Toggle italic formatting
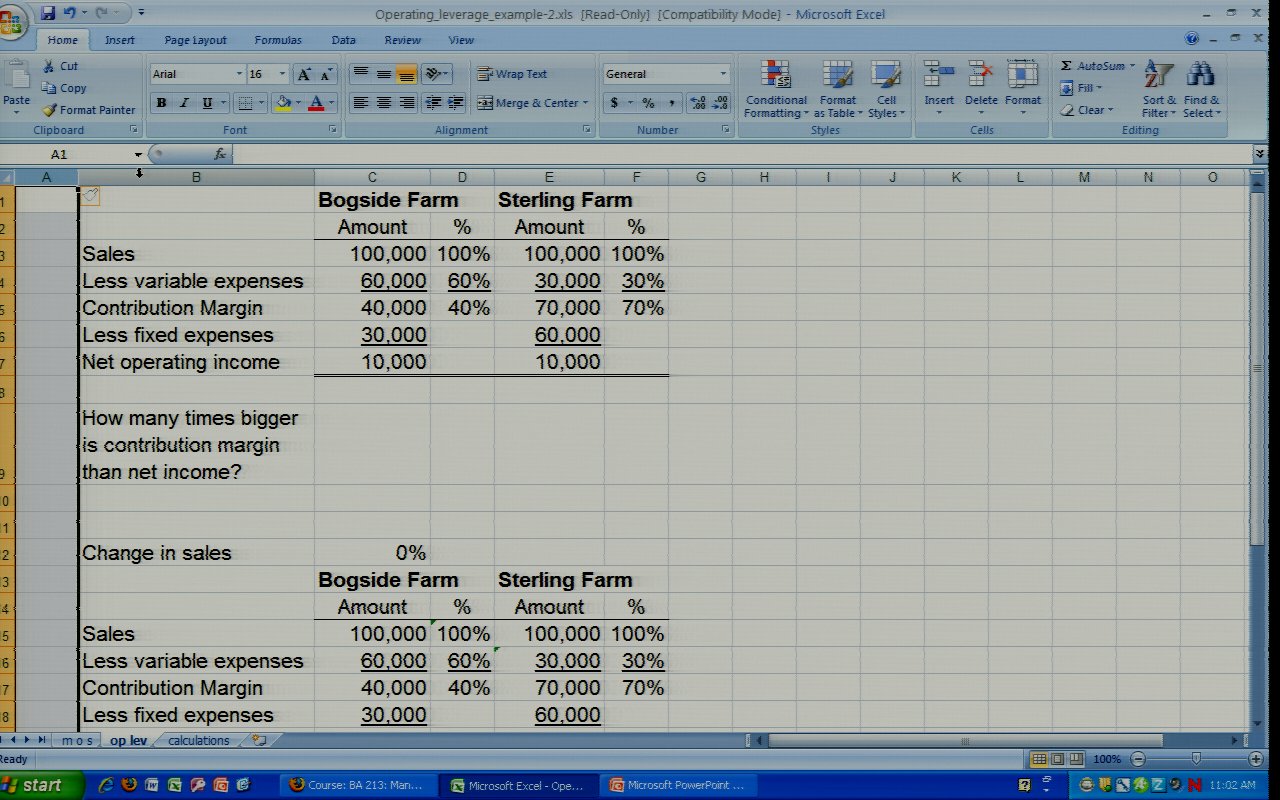The width and height of the screenshot is (1280, 800). coord(184,103)
